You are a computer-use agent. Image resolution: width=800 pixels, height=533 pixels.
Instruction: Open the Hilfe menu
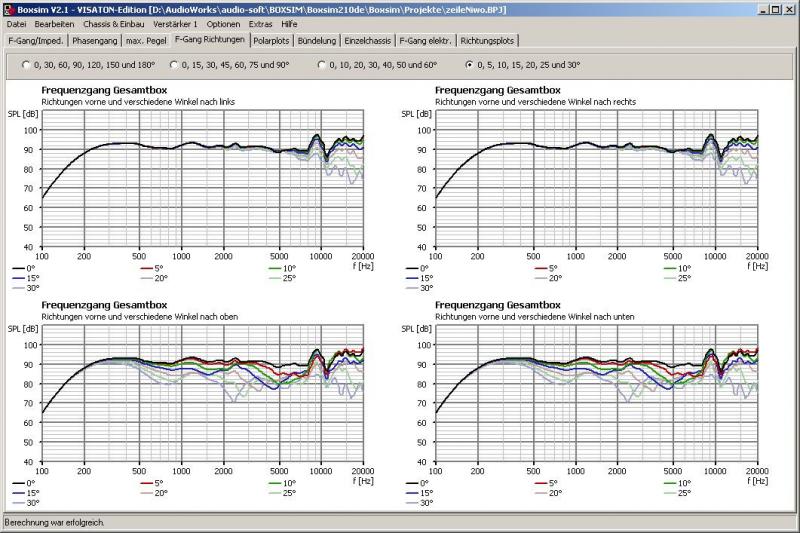289,24
